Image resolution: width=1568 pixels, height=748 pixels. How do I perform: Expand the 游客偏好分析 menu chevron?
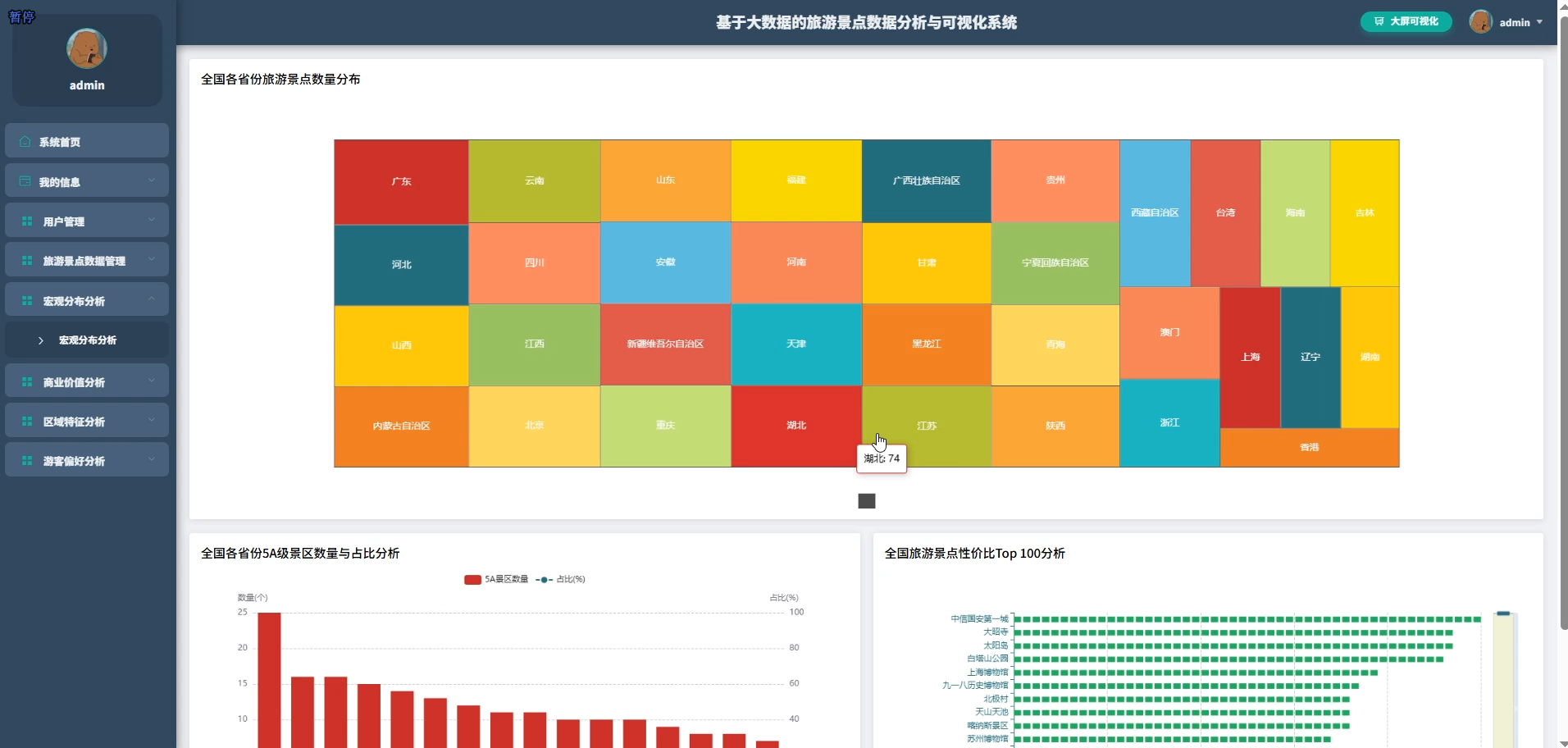tap(152, 459)
